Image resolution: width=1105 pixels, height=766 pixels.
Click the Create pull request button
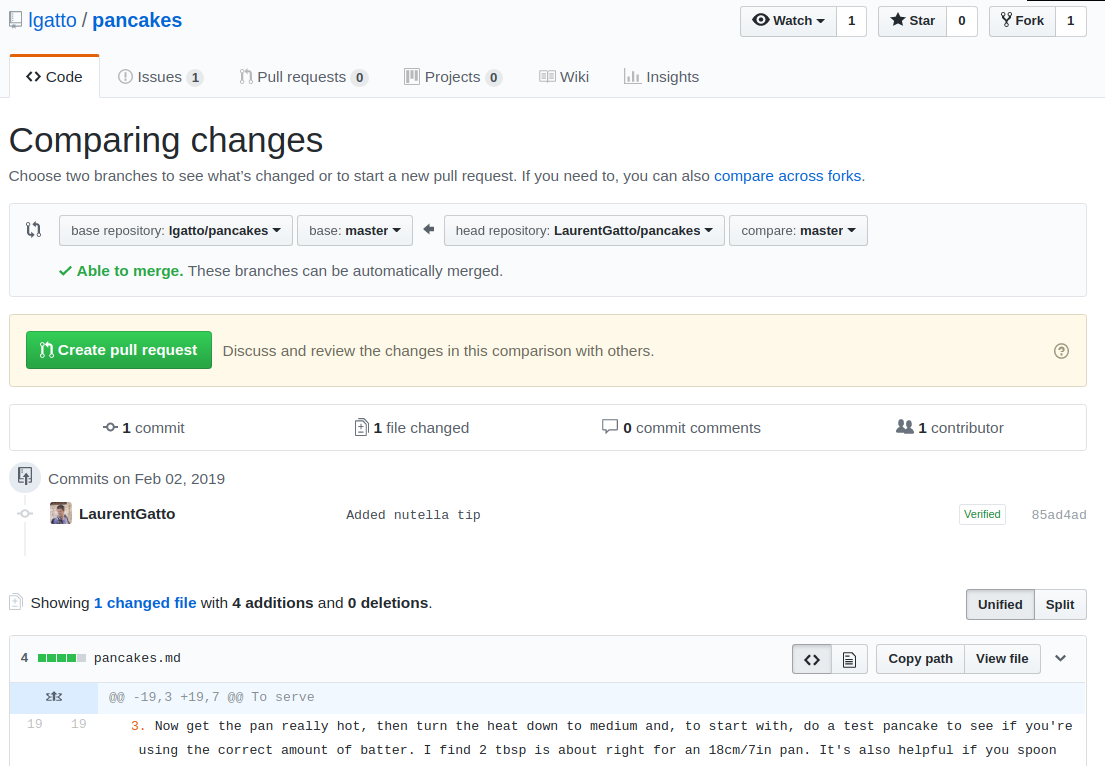pyautogui.click(x=118, y=350)
